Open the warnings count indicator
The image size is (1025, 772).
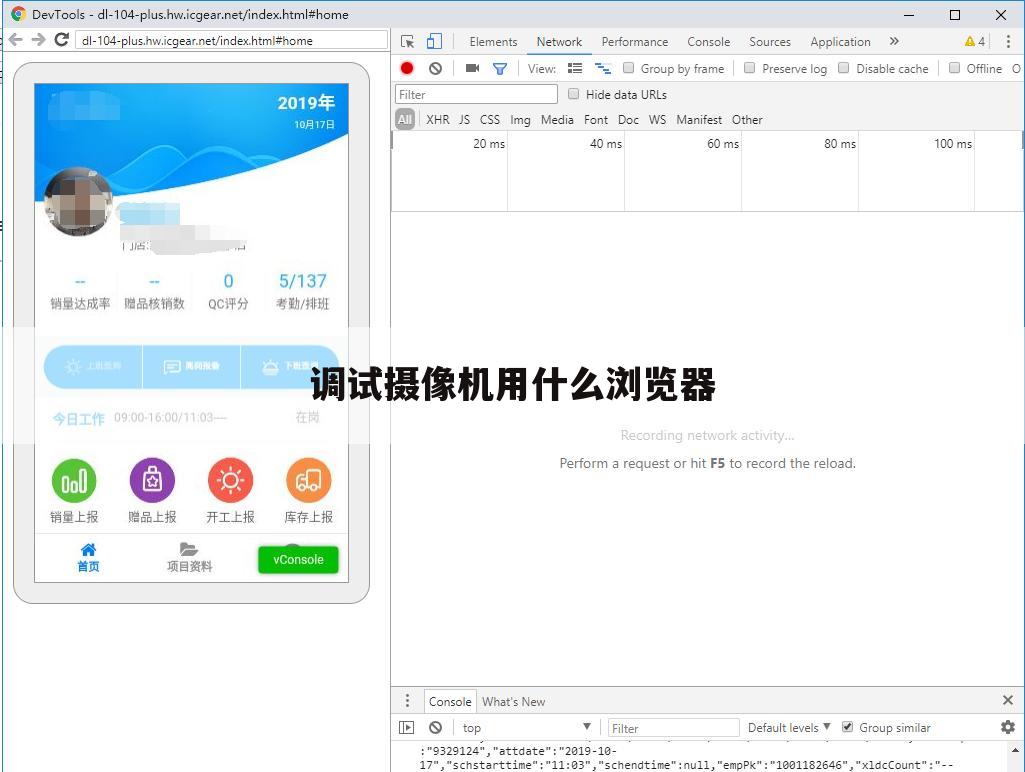coord(975,42)
